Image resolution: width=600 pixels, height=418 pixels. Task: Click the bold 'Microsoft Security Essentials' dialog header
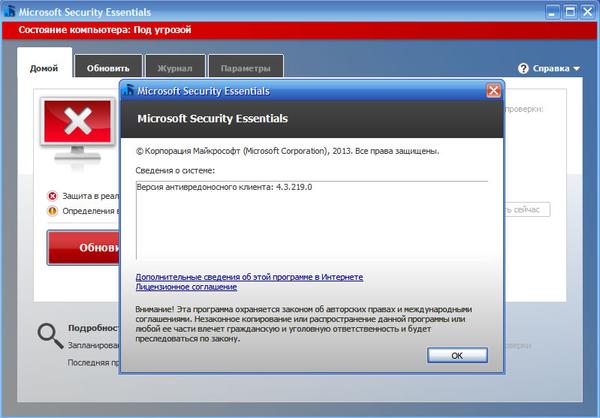pyautogui.click(x=212, y=119)
